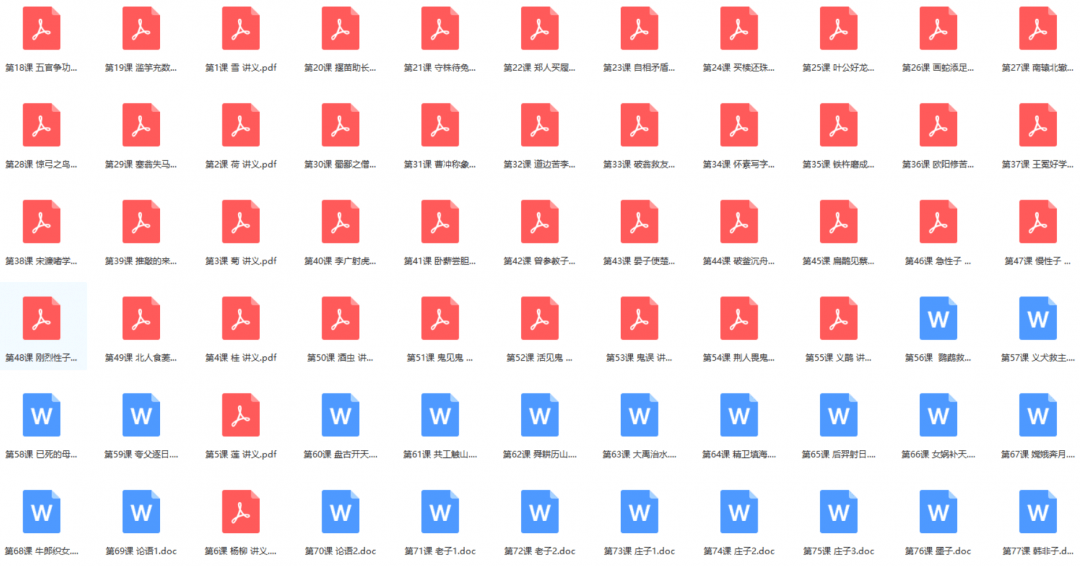The width and height of the screenshot is (1080, 566).
Task: Select the 第3课 菊 讲义.pdf icon
Action: (241, 221)
